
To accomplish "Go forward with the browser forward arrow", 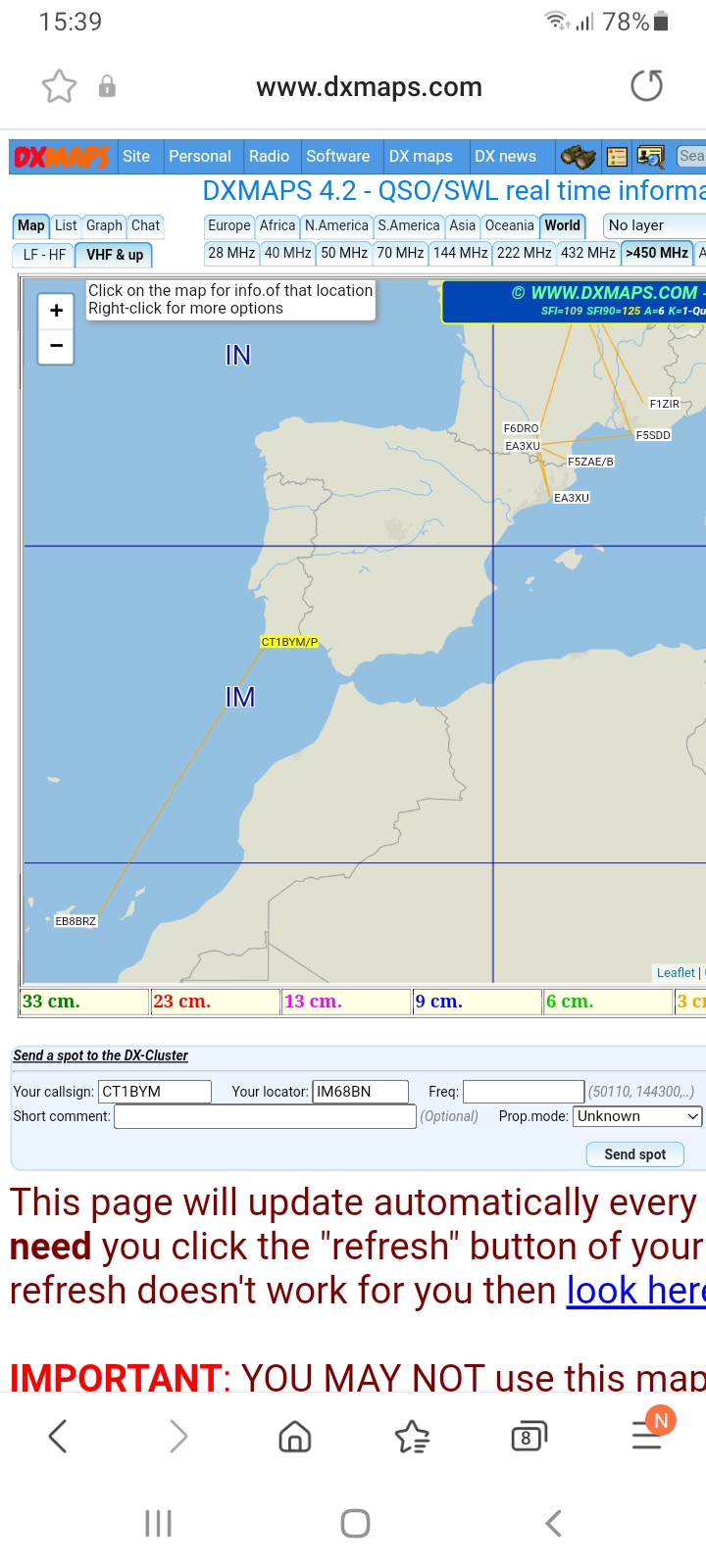I will click(x=177, y=1437).
